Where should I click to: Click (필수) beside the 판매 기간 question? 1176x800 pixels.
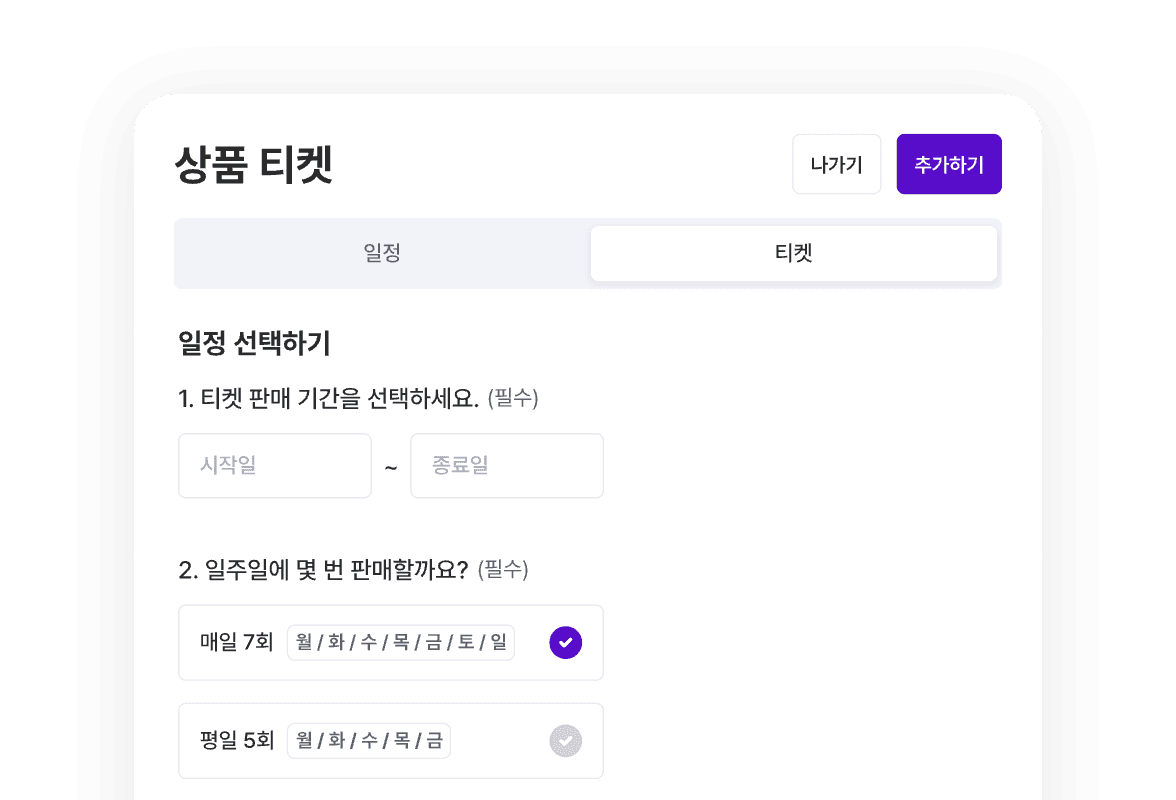(x=513, y=399)
